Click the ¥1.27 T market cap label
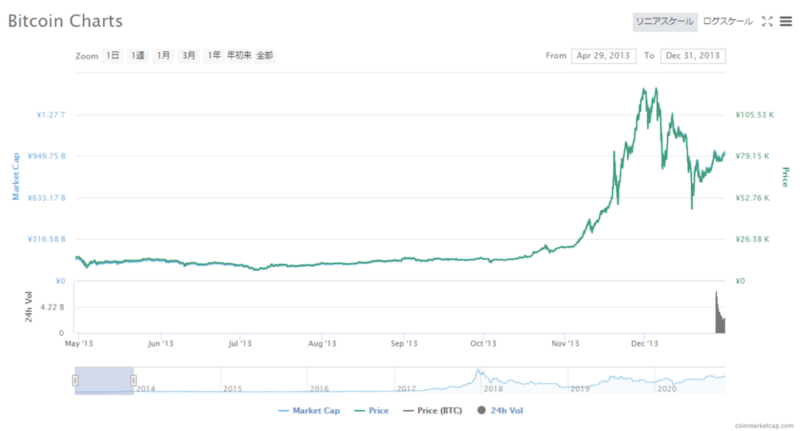 click(51, 115)
